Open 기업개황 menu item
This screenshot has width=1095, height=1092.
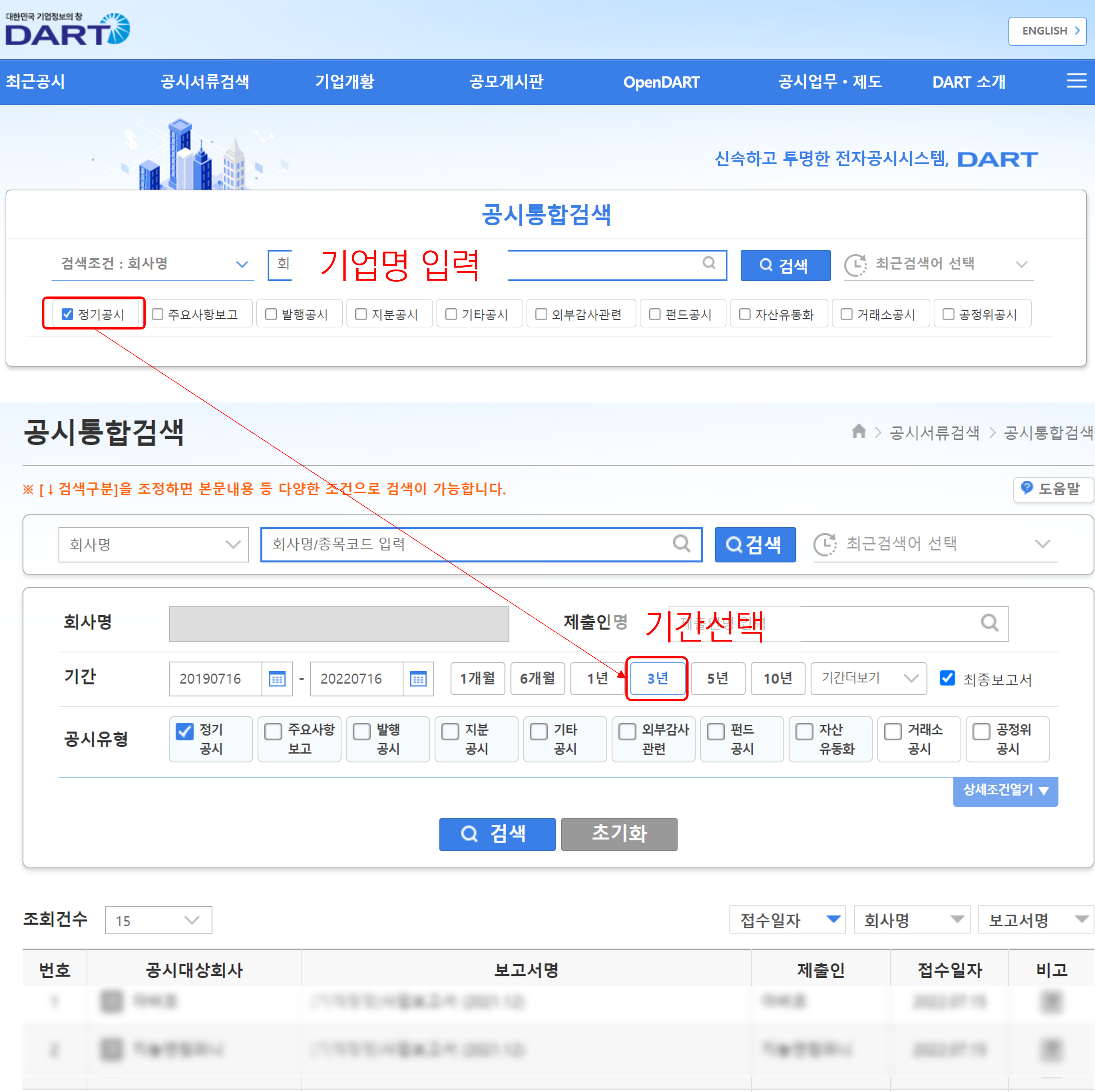(x=345, y=82)
